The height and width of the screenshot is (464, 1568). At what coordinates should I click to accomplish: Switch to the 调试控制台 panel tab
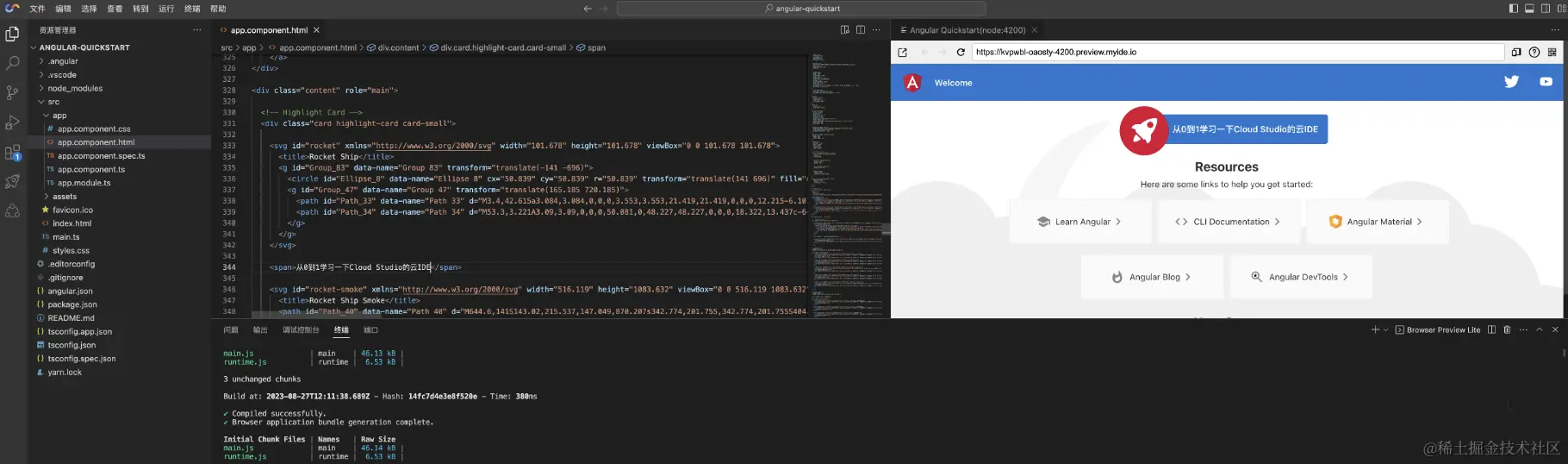point(301,329)
